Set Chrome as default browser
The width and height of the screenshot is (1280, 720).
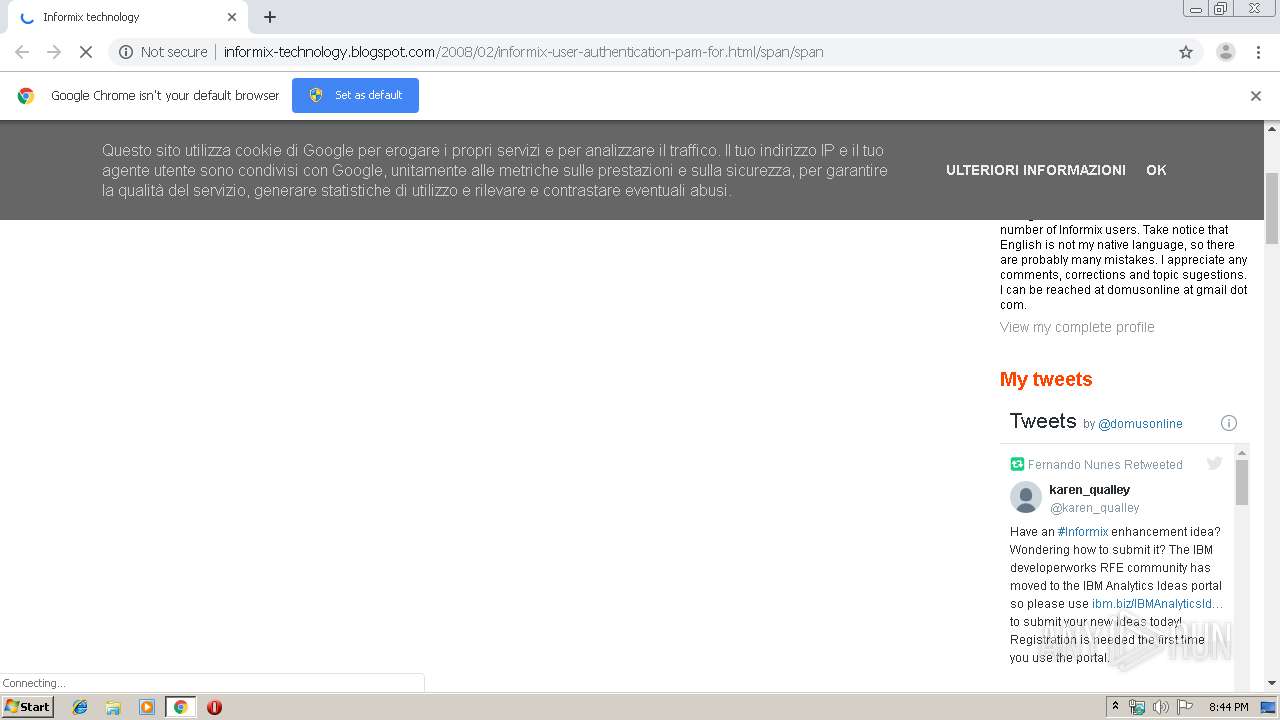(x=355, y=95)
